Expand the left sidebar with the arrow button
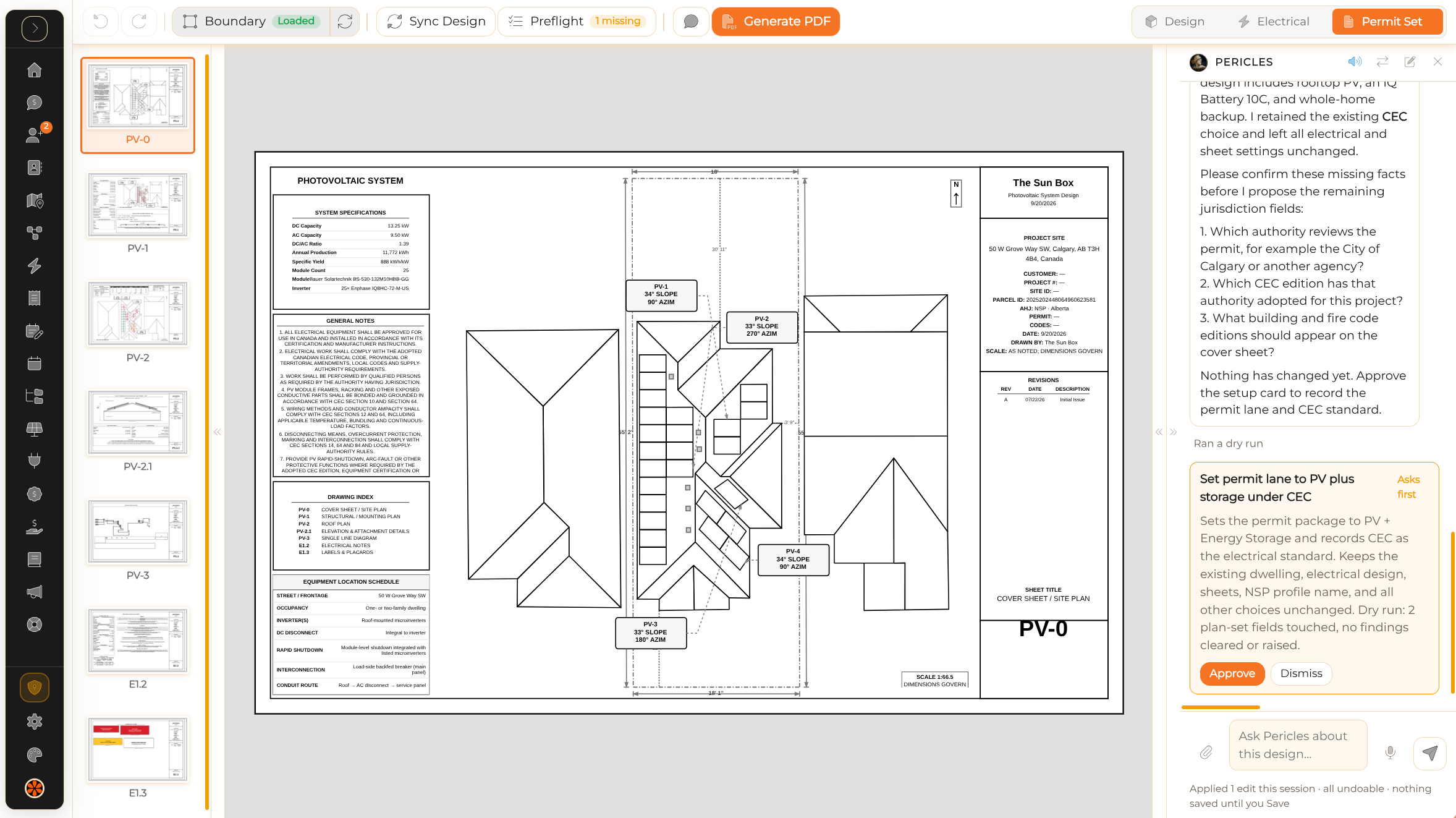1456x818 pixels. pyautogui.click(x=35, y=28)
